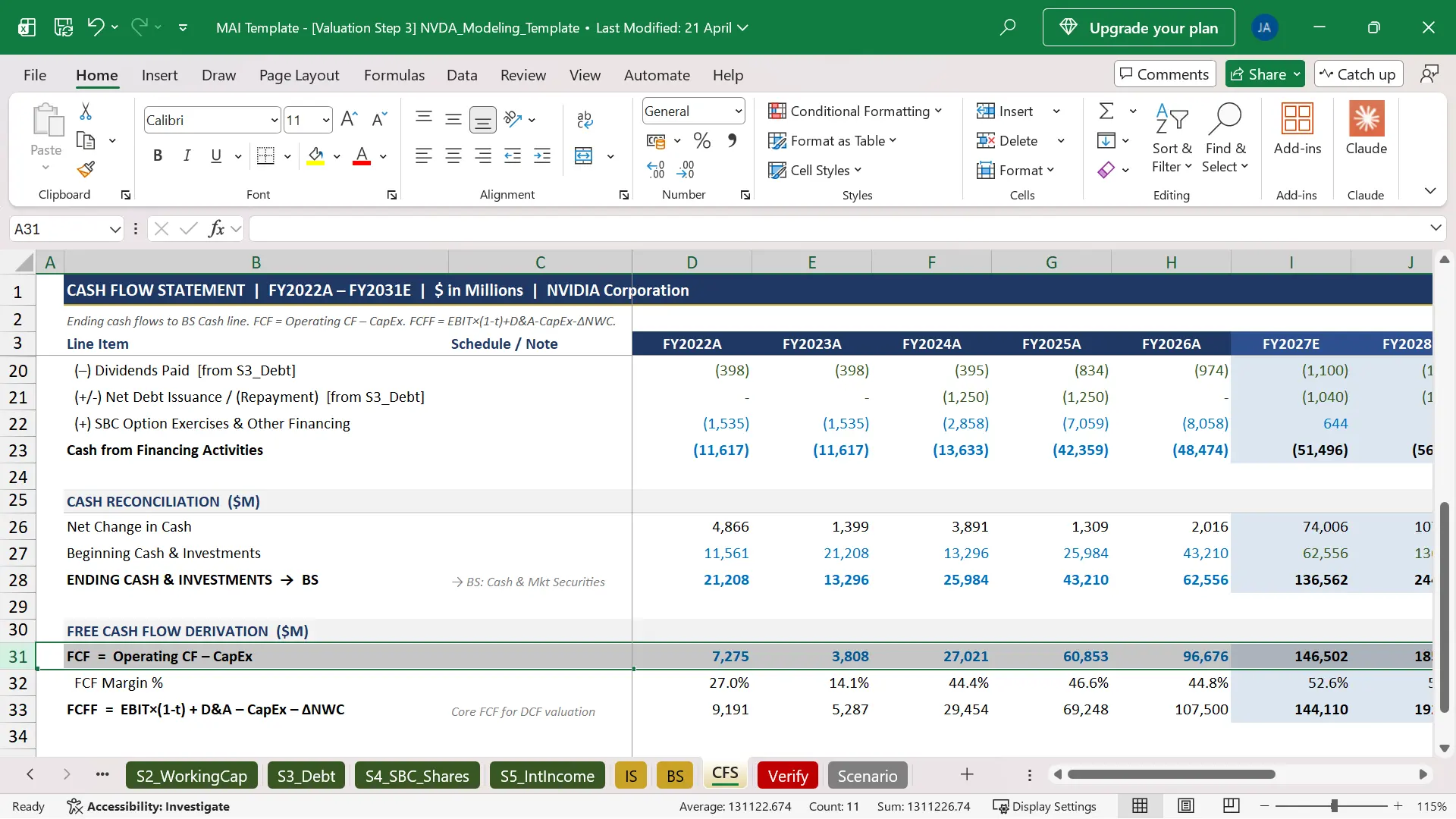Image resolution: width=1456 pixels, height=819 pixels.
Task: Click the Upgrade your plan button
Action: pyautogui.click(x=1139, y=27)
